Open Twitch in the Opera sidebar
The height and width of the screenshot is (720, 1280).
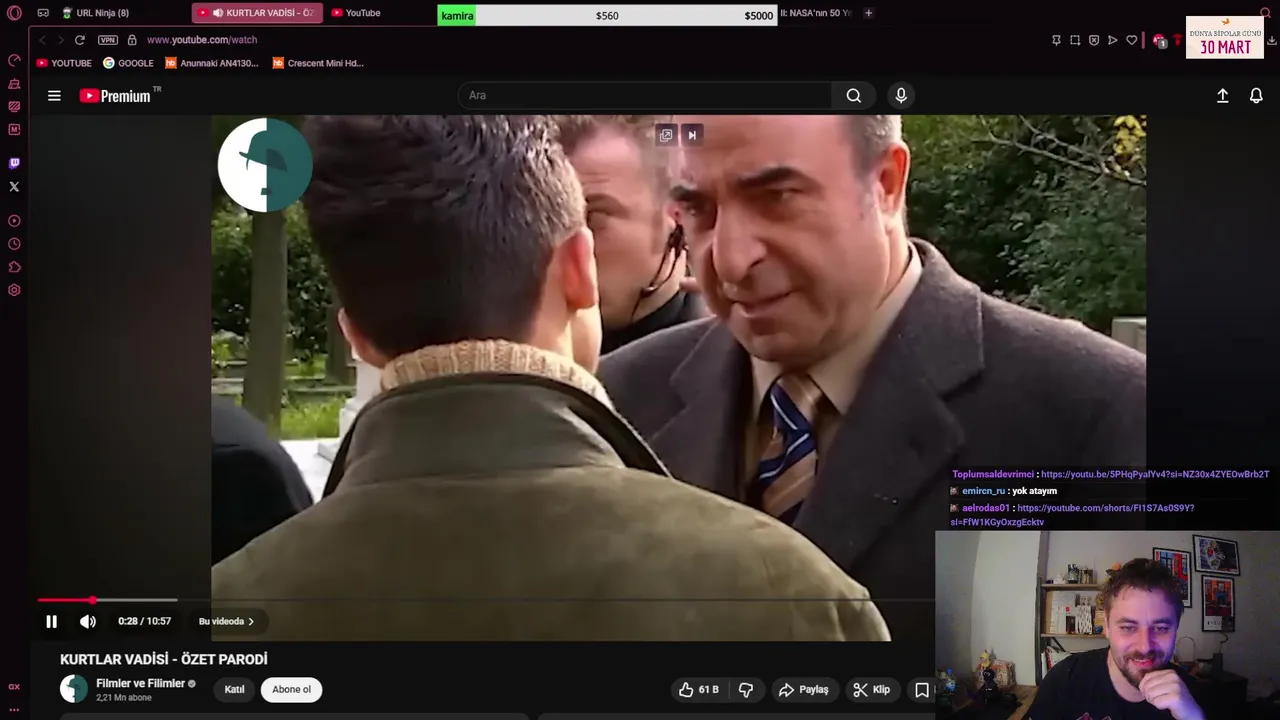tap(14, 163)
